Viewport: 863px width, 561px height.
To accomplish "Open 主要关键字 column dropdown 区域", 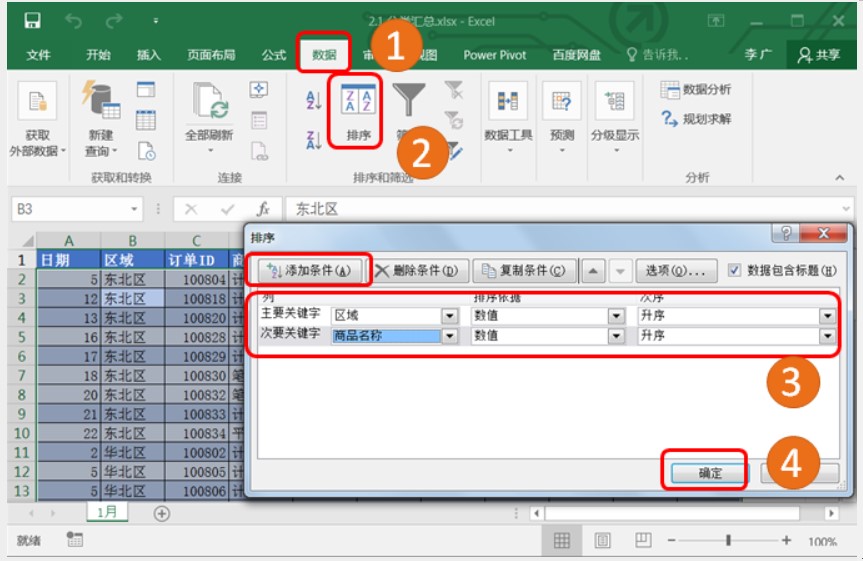I will point(450,316).
